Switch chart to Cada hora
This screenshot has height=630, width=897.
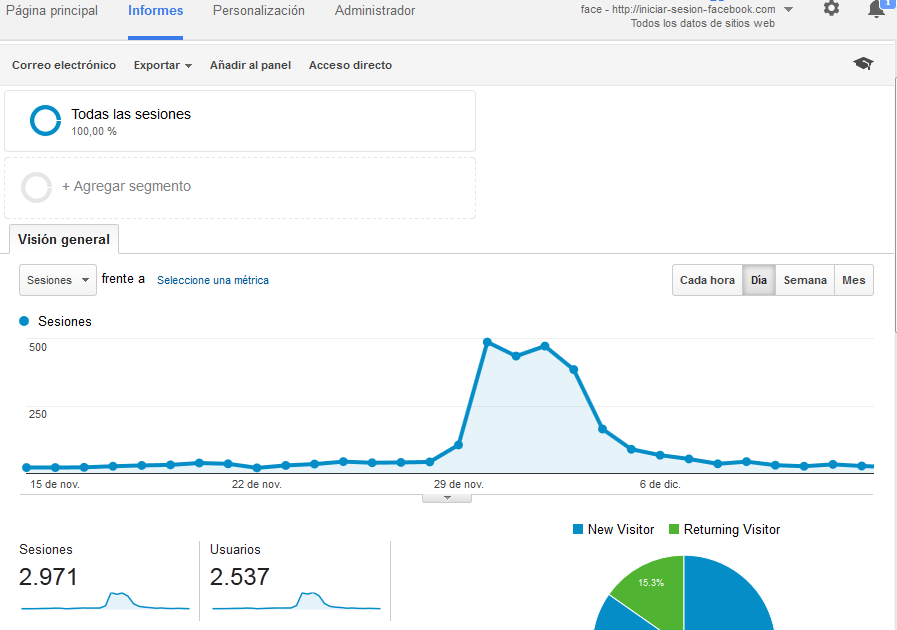point(707,280)
